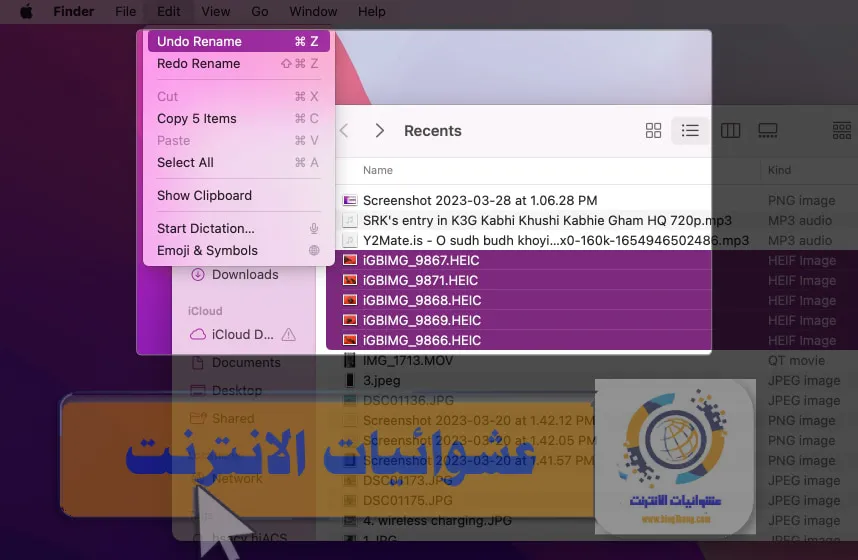The height and width of the screenshot is (560, 858).
Task: Select Copy 5 Items menu entry
Action: [239, 119]
